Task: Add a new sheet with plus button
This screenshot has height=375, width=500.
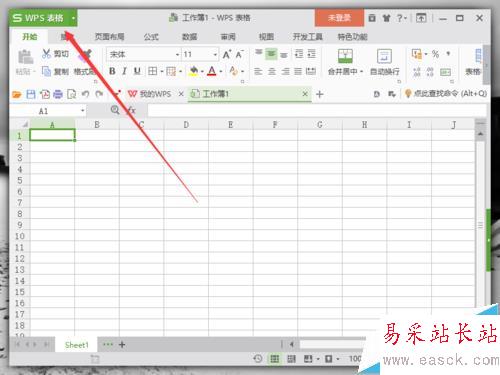Action: 122,345
